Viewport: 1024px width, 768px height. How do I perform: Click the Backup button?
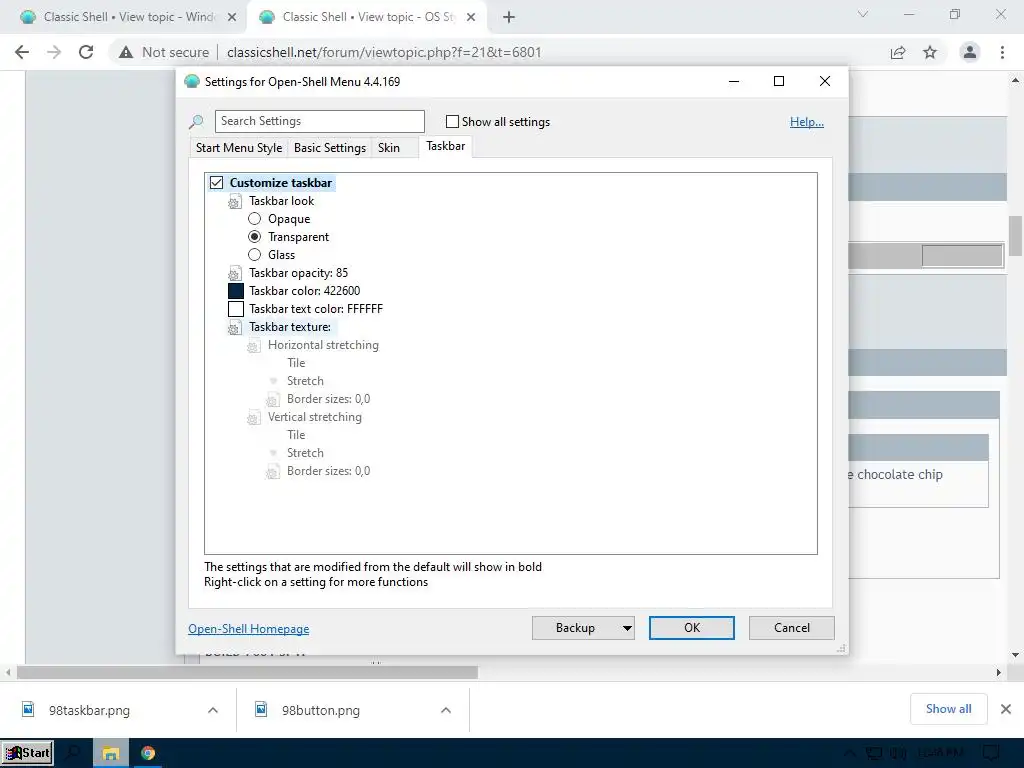[575, 628]
